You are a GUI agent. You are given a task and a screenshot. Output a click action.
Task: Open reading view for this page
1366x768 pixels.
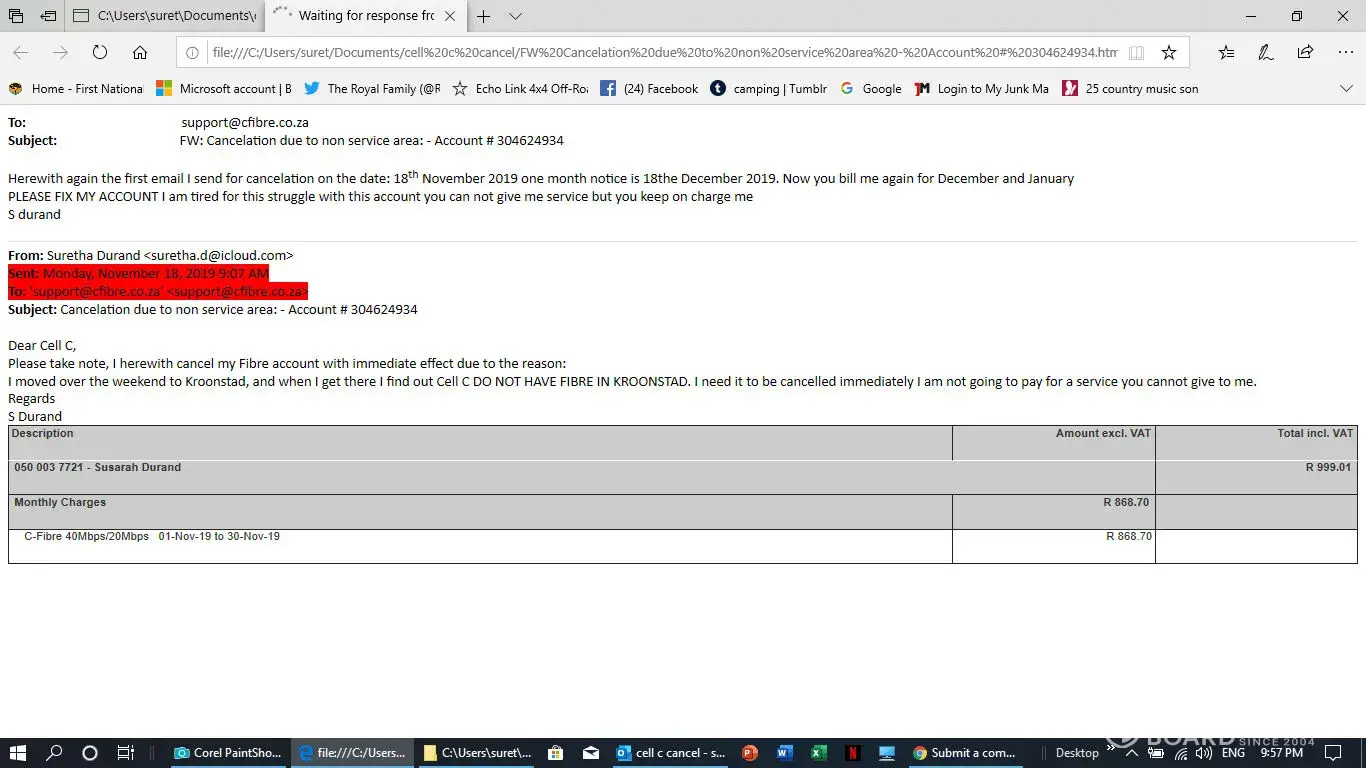click(x=1137, y=53)
